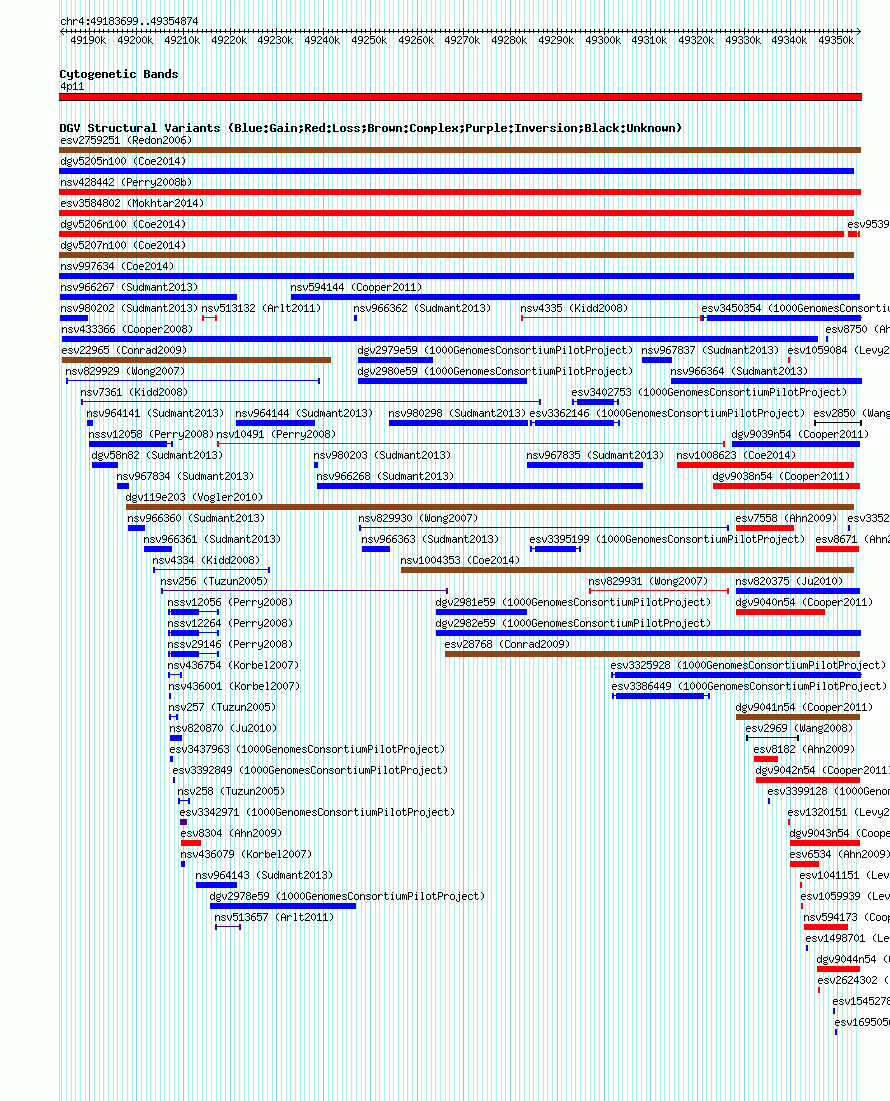This screenshot has width=890, height=1101.
Task: Click the esv3402753 variant label
Action: pos(709,393)
